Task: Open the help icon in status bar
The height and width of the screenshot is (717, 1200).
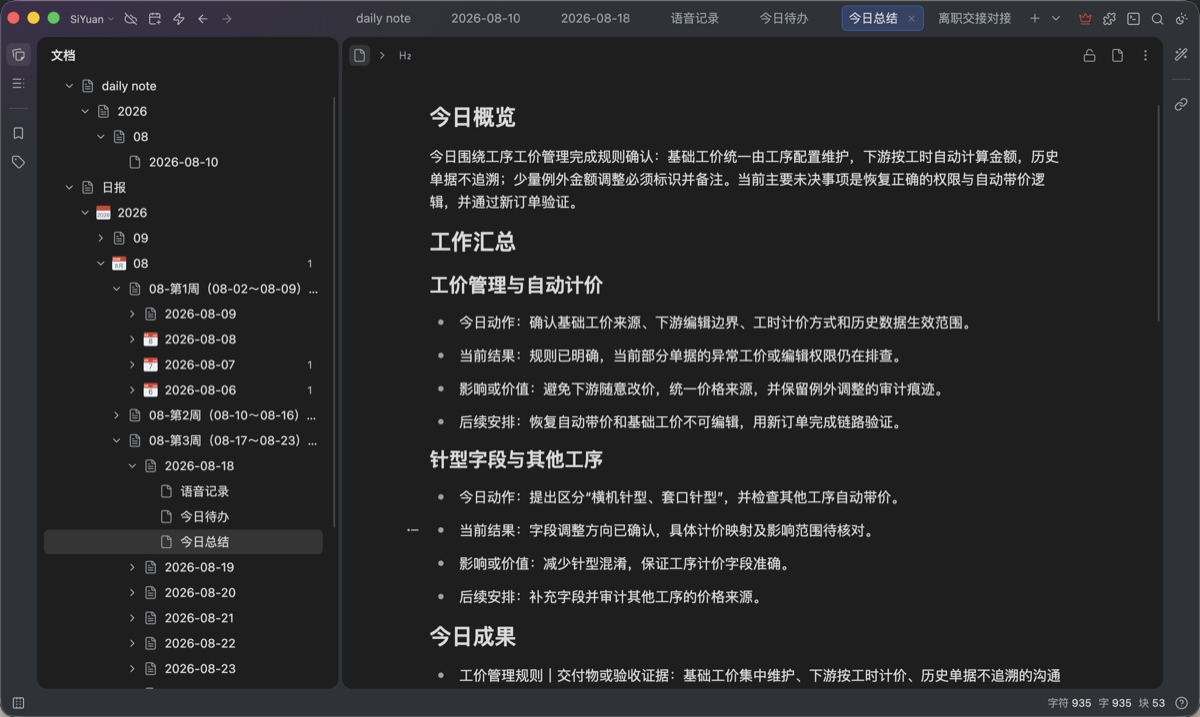Action: tap(1182, 703)
